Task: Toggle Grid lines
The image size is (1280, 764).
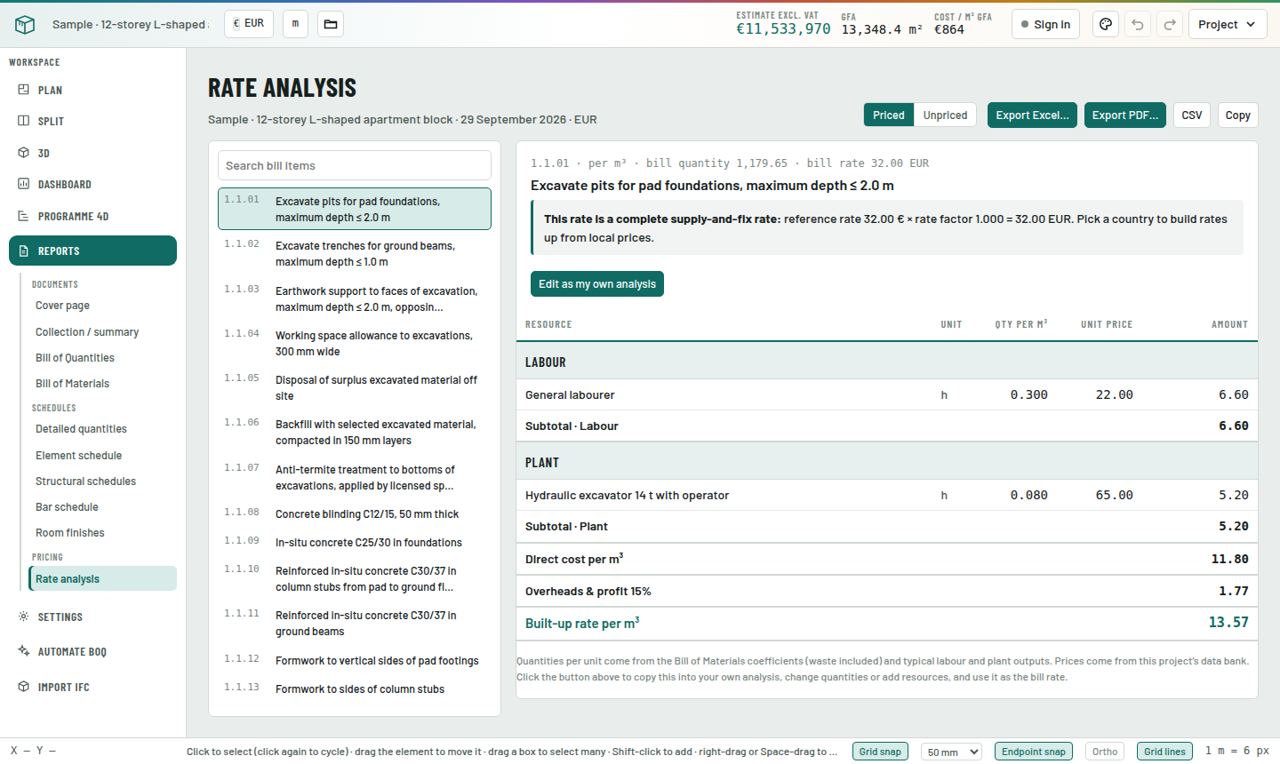Action: point(1165,751)
